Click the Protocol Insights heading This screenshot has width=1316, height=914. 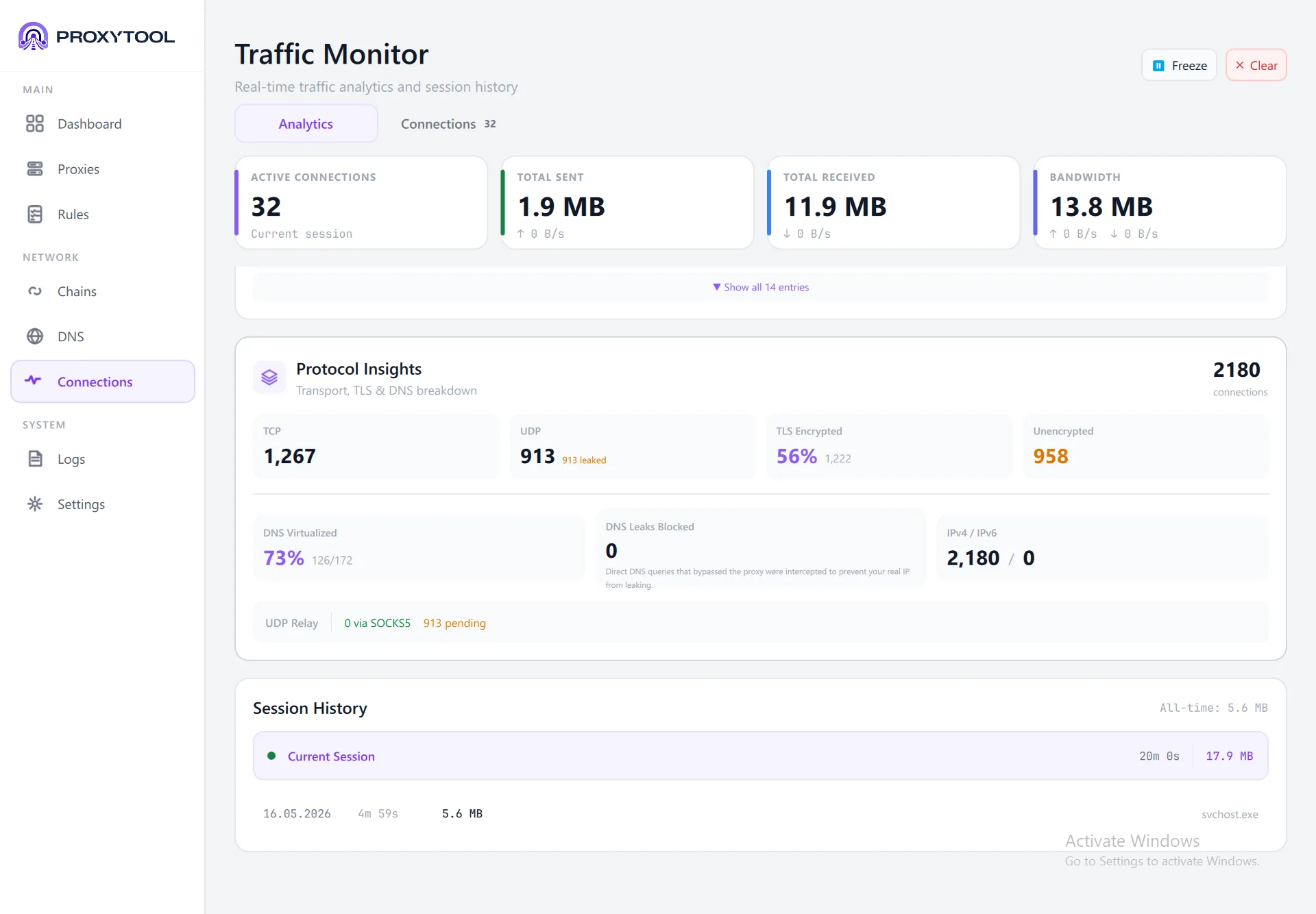(358, 369)
